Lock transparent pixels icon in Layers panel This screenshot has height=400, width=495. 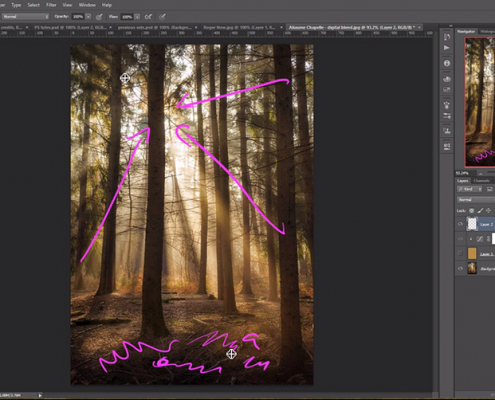[471, 211]
